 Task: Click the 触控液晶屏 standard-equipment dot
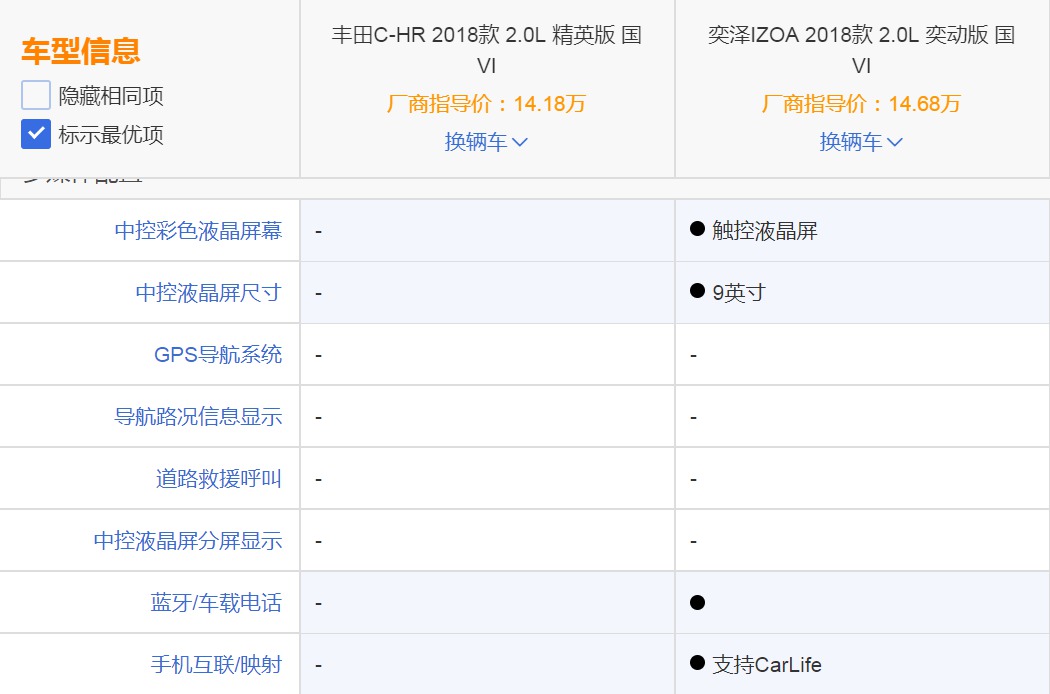point(698,229)
